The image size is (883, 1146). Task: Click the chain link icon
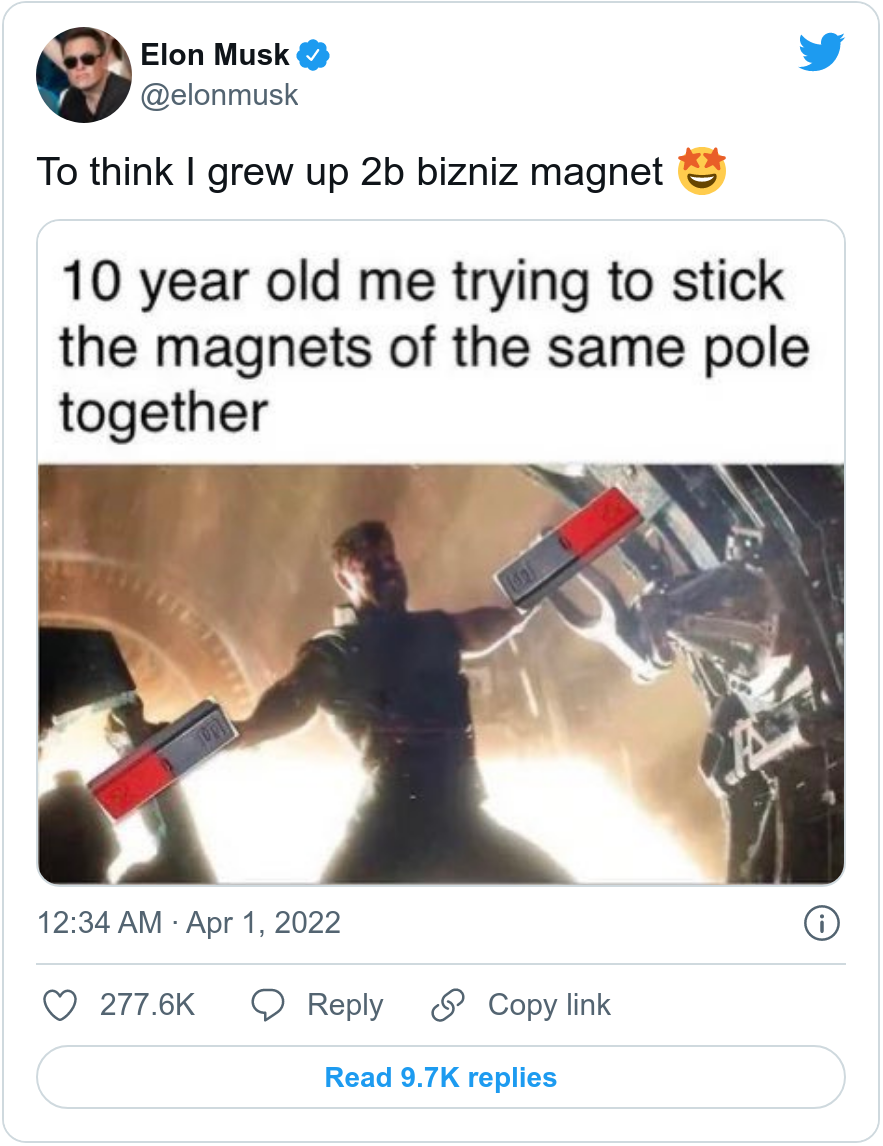pos(447,1005)
